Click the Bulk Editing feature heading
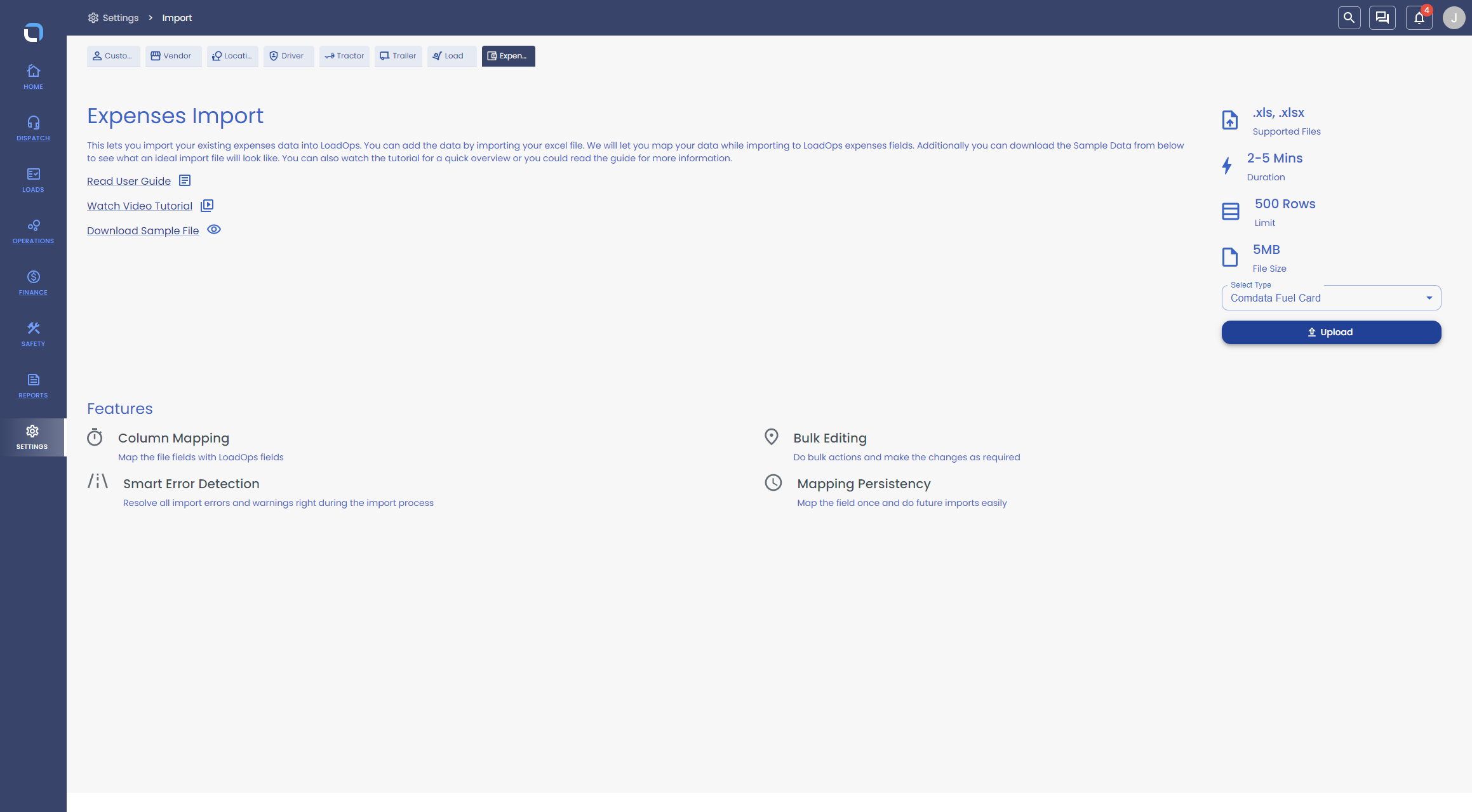 pos(830,438)
